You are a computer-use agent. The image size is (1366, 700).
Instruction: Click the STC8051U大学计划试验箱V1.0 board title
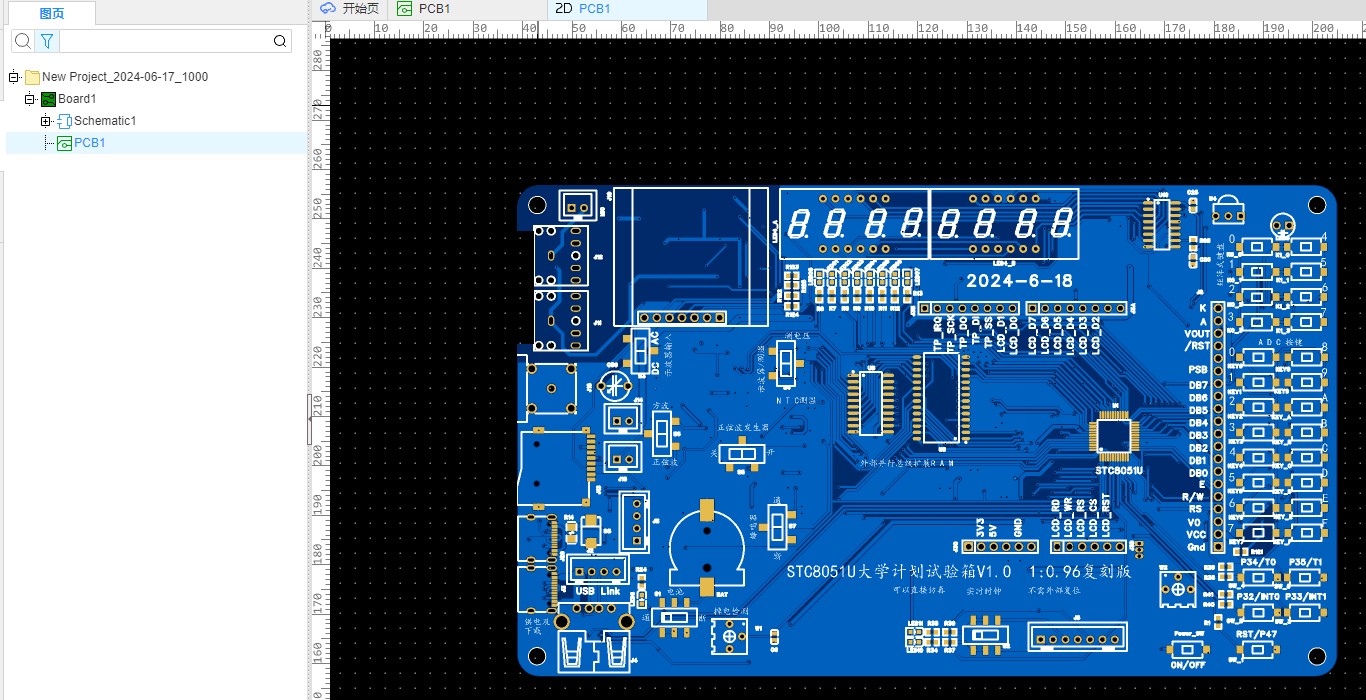(898, 572)
